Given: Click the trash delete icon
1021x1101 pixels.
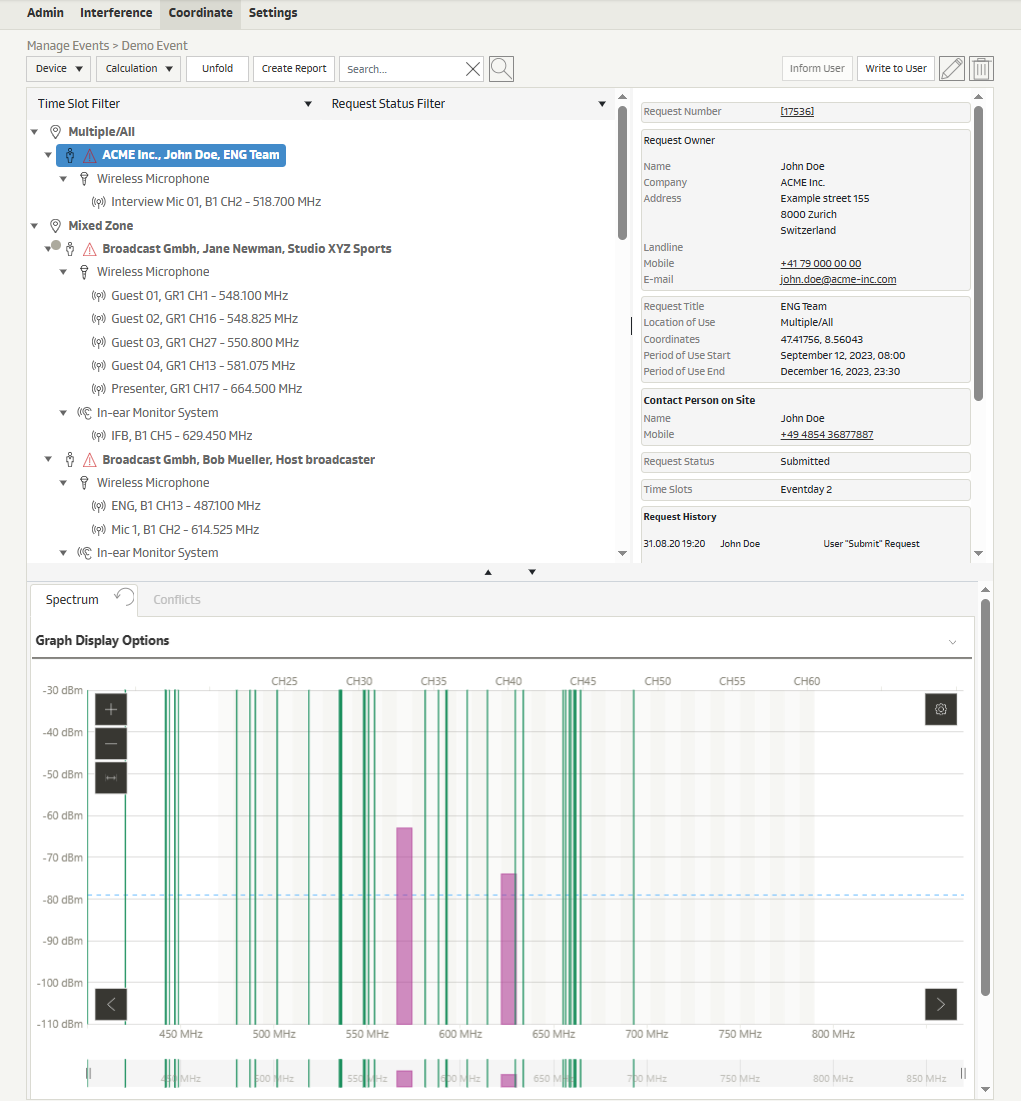Looking at the screenshot, I should click(982, 69).
